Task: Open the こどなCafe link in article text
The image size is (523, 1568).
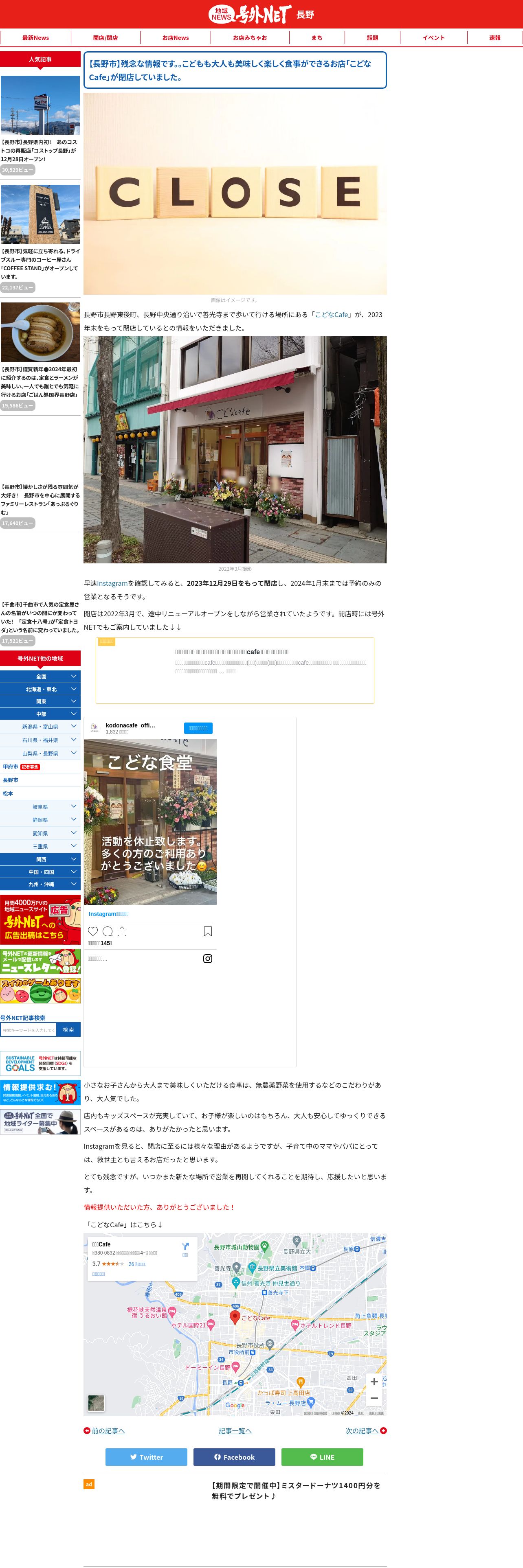Action: pyautogui.click(x=332, y=315)
